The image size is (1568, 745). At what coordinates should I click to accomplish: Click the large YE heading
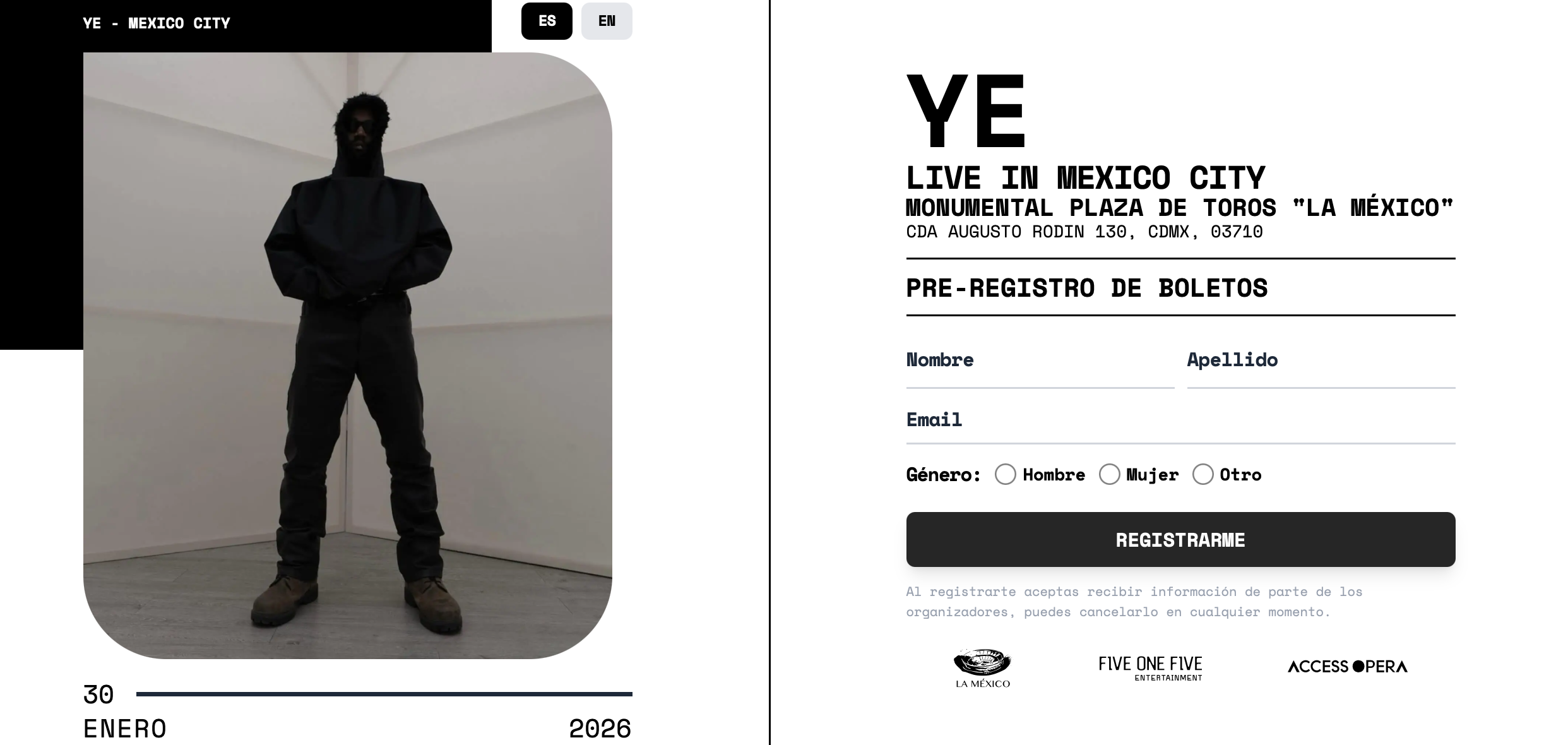[966, 111]
